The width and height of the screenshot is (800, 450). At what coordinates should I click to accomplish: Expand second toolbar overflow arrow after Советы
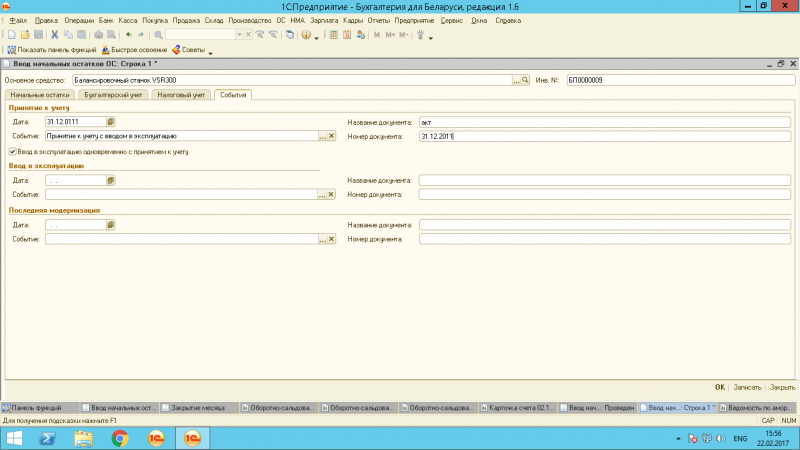click(x=210, y=53)
